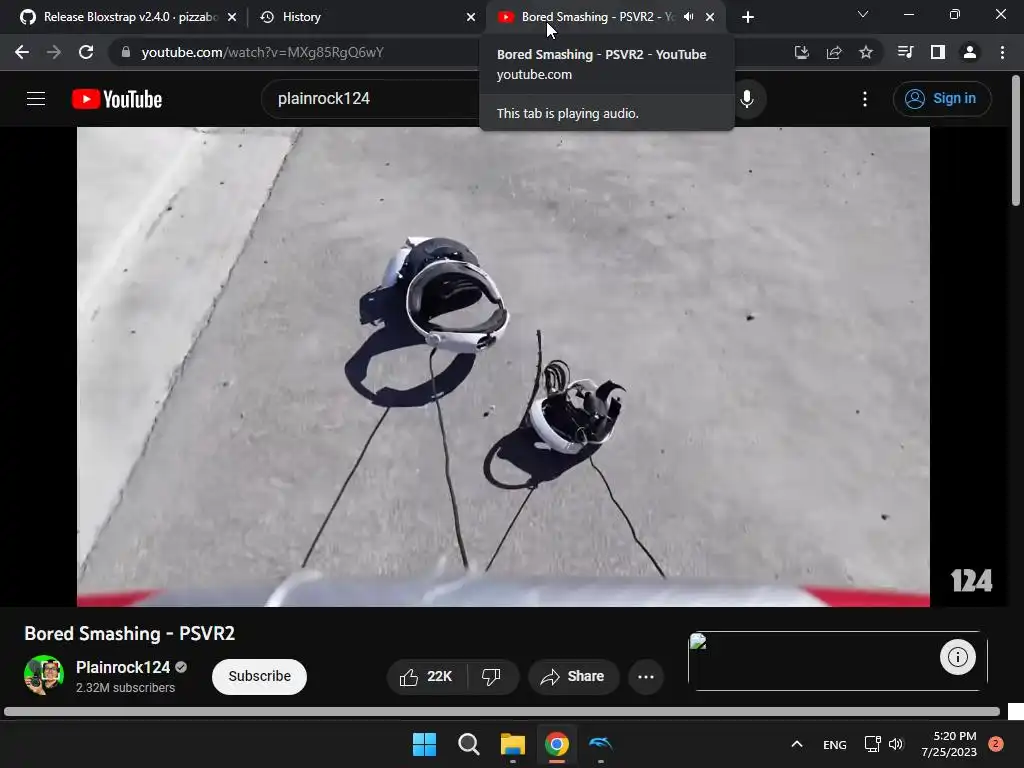The height and width of the screenshot is (768, 1024).
Task: Navigate back in Chrome
Action: (22, 52)
